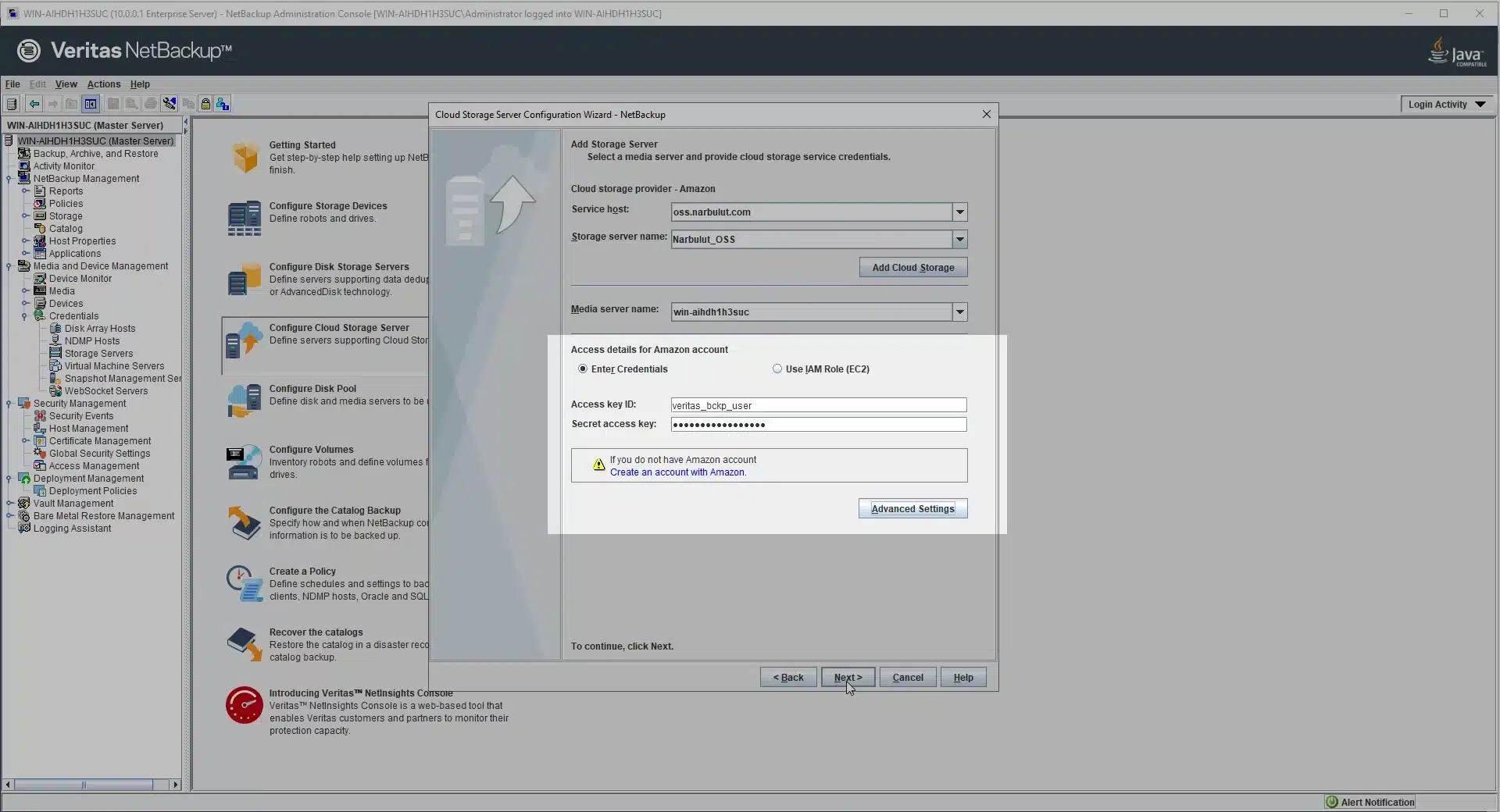
Task: Click the lock icon in the toolbar
Action: pos(205,104)
